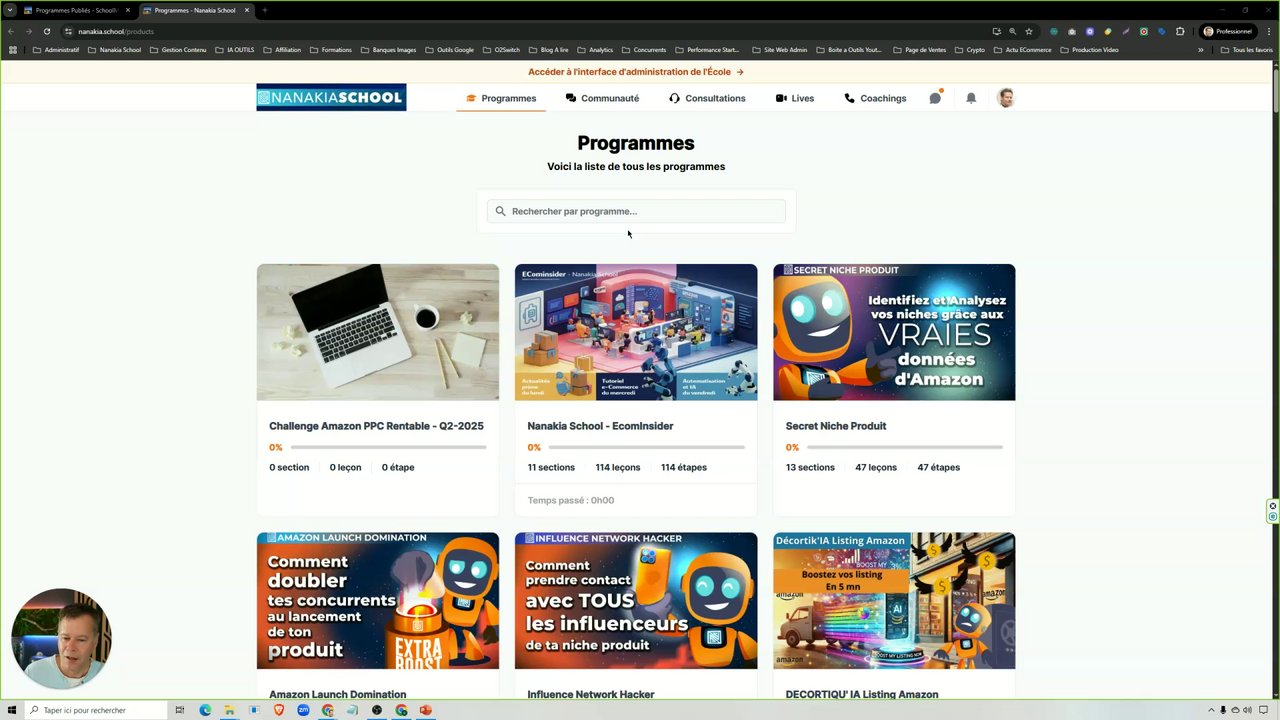This screenshot has width=1280, height=720.
Task: Open the user profile avatar menu
Action: click(1006, 98)
